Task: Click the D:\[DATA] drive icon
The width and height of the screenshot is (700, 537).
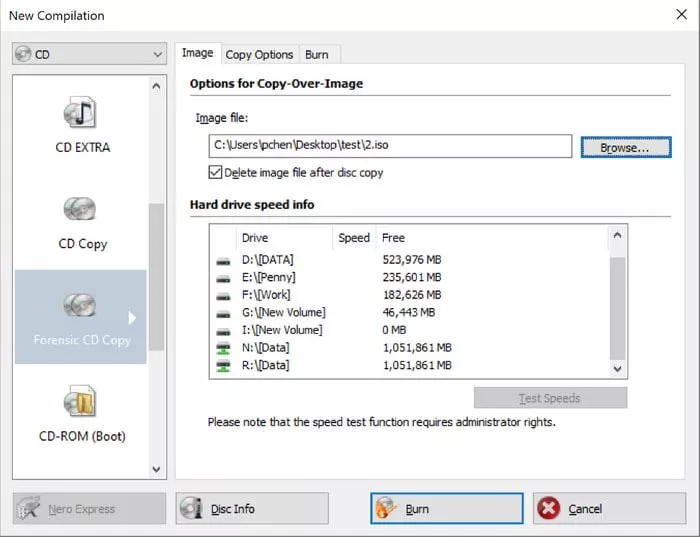Action: (x=222, y=261)
